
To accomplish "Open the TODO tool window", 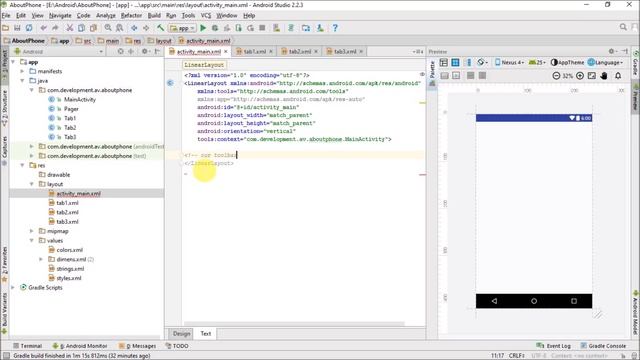I will [177, 346].
